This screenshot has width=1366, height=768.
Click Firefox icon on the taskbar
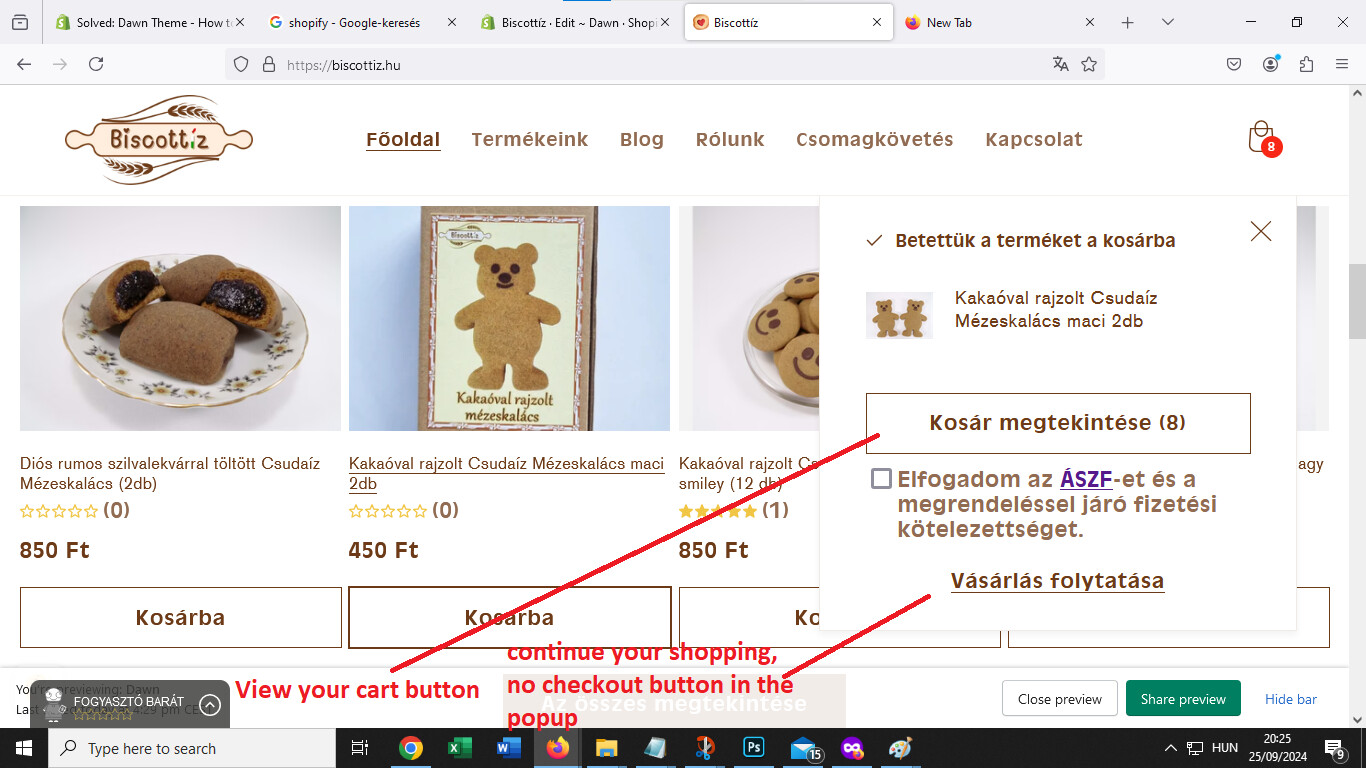tap(557, 748)
